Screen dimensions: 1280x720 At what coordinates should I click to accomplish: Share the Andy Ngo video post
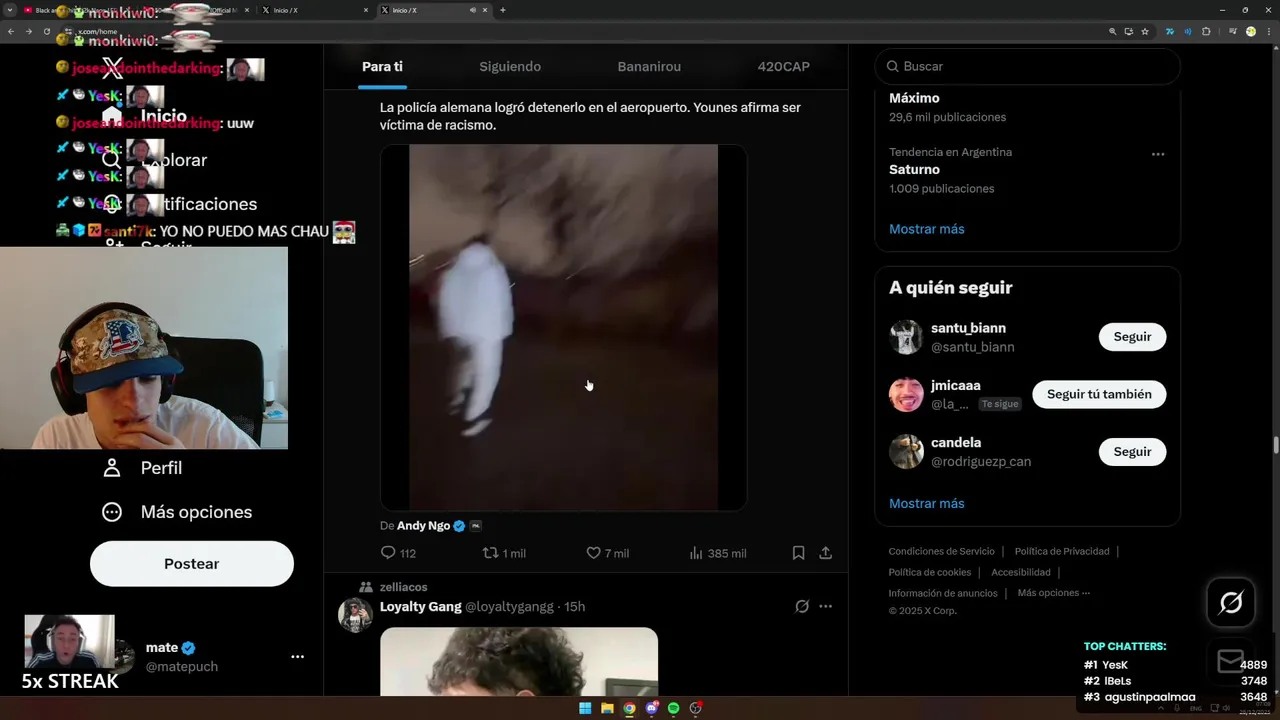pyautogui.click(x=825, y=553)
